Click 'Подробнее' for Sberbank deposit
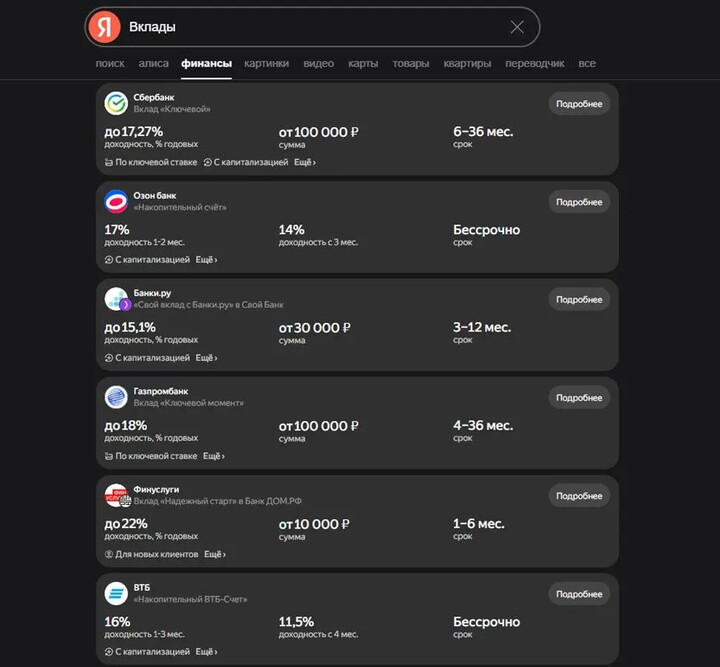This screenshot has height=667, width=720. (x=579, y=104)
